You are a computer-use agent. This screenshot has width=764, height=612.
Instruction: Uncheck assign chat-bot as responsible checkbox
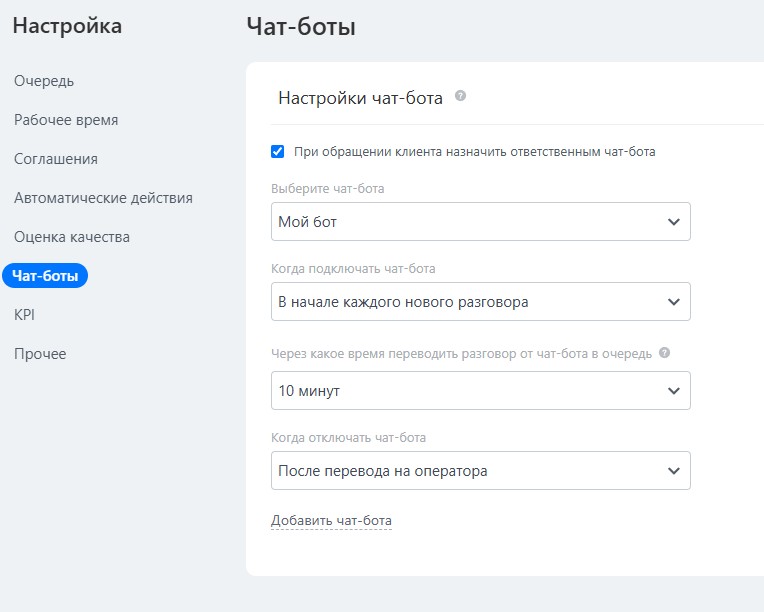click(x=278, y=152)
